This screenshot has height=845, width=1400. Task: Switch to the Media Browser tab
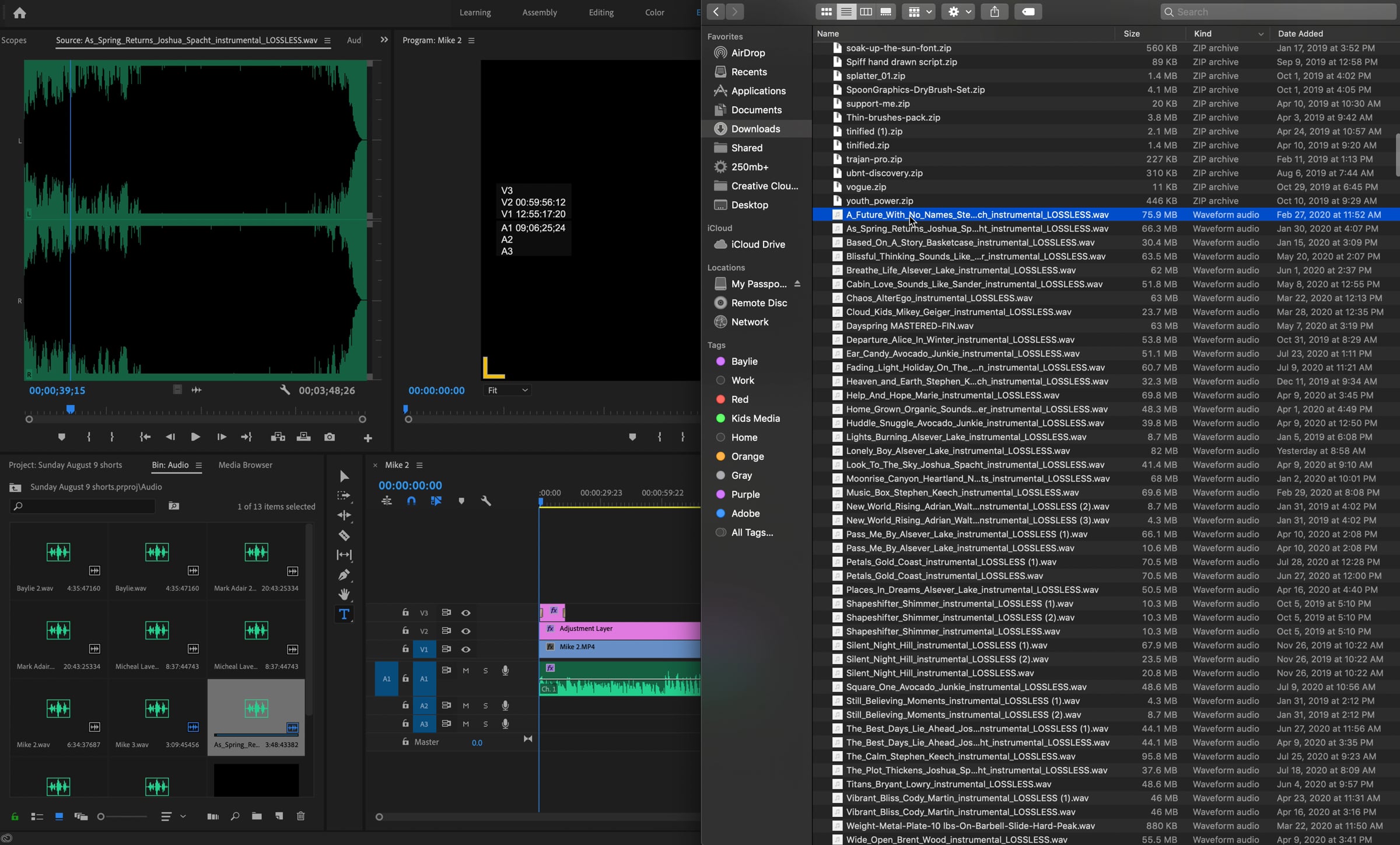point(245,465)
